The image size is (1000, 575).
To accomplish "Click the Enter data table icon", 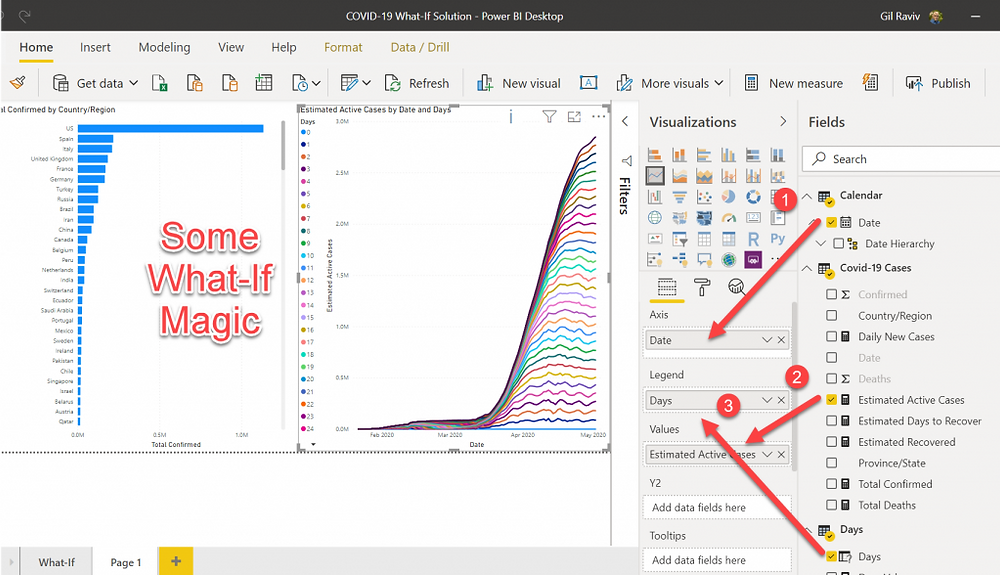I will tap(264, 83).
